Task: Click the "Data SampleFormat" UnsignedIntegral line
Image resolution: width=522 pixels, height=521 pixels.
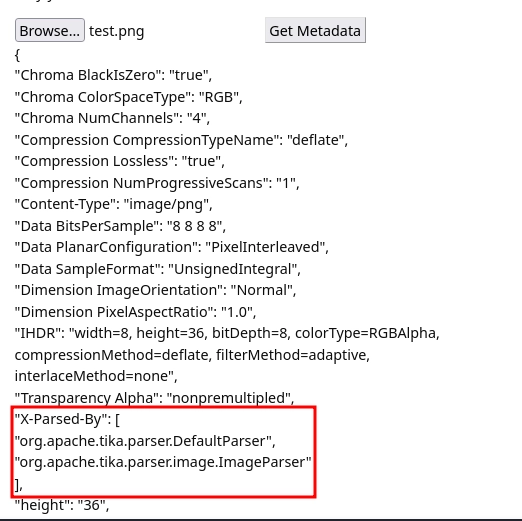Action: pos(158,269)
